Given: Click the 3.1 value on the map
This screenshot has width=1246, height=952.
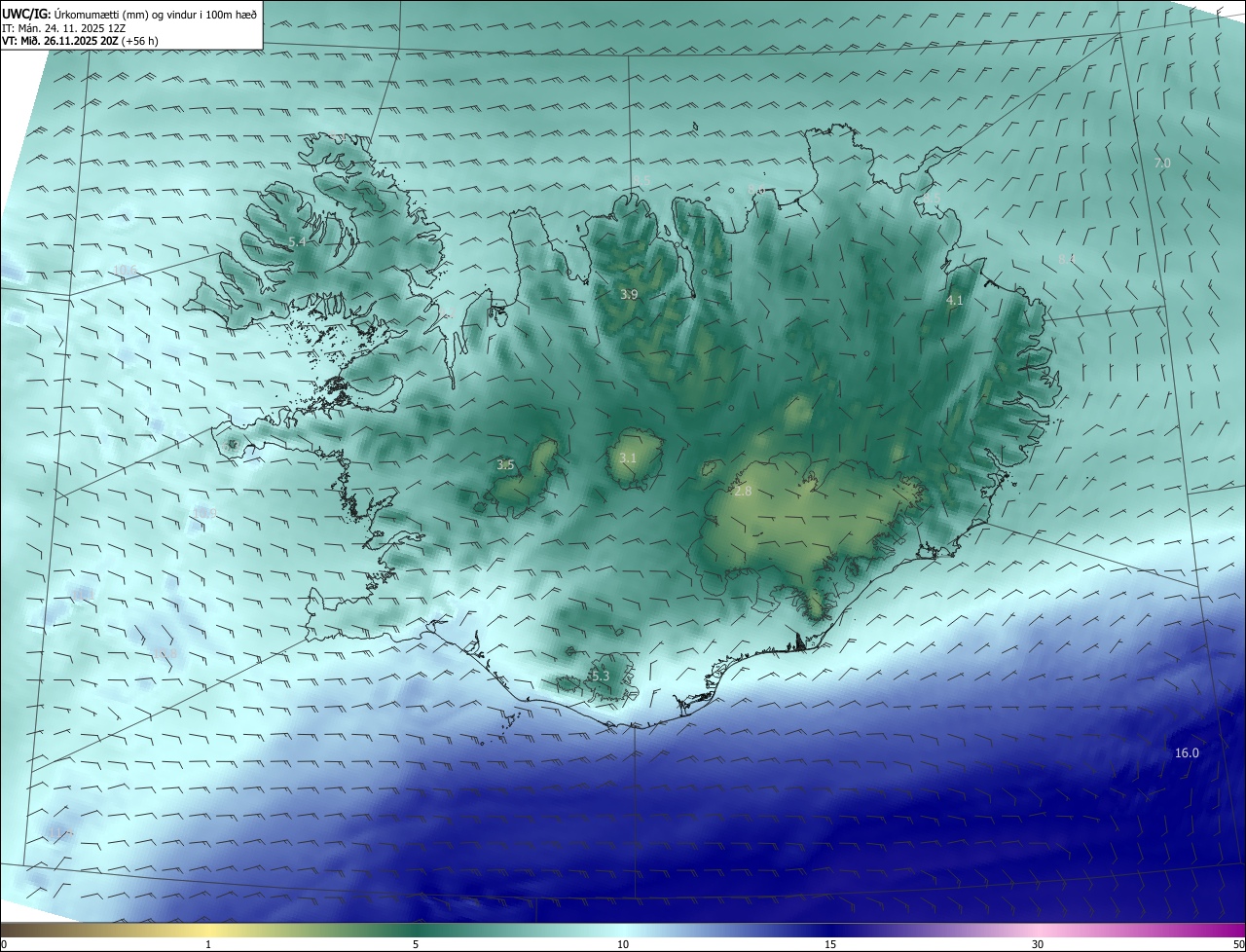Looking at the screenshot, I should pos(628,458).
